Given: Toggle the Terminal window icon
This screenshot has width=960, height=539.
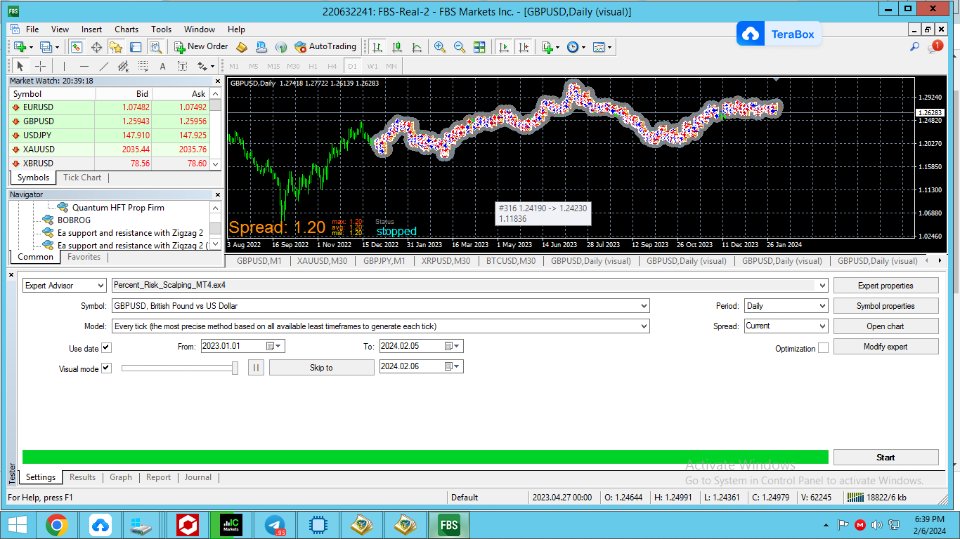Looking at the screenshot, I should pyautogui.click(x=135, y=47).
